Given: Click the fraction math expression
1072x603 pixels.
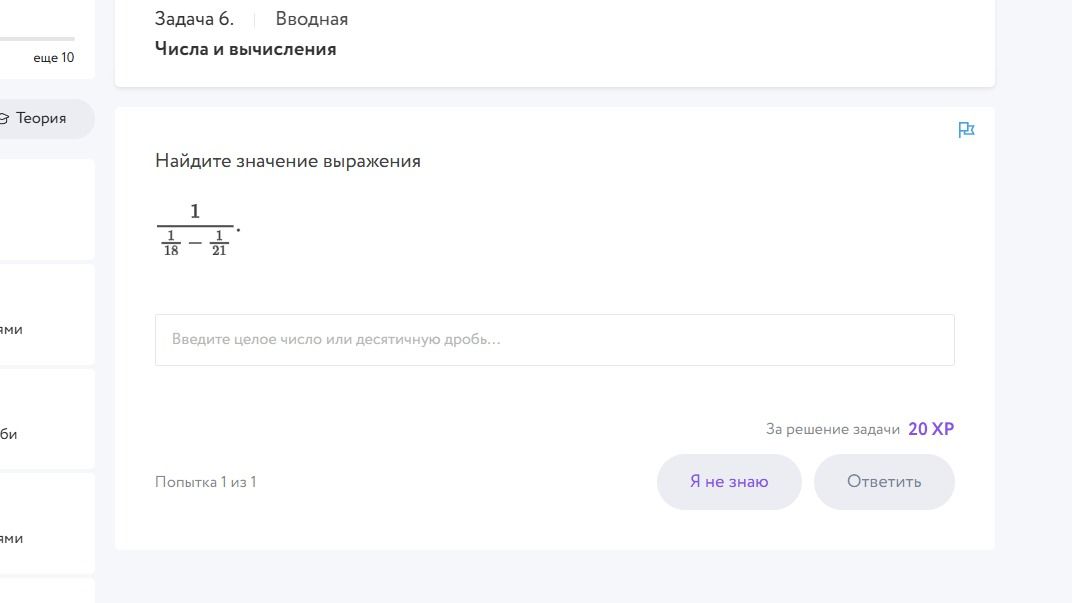Looking at the screenshot, I should click(198, 230).
